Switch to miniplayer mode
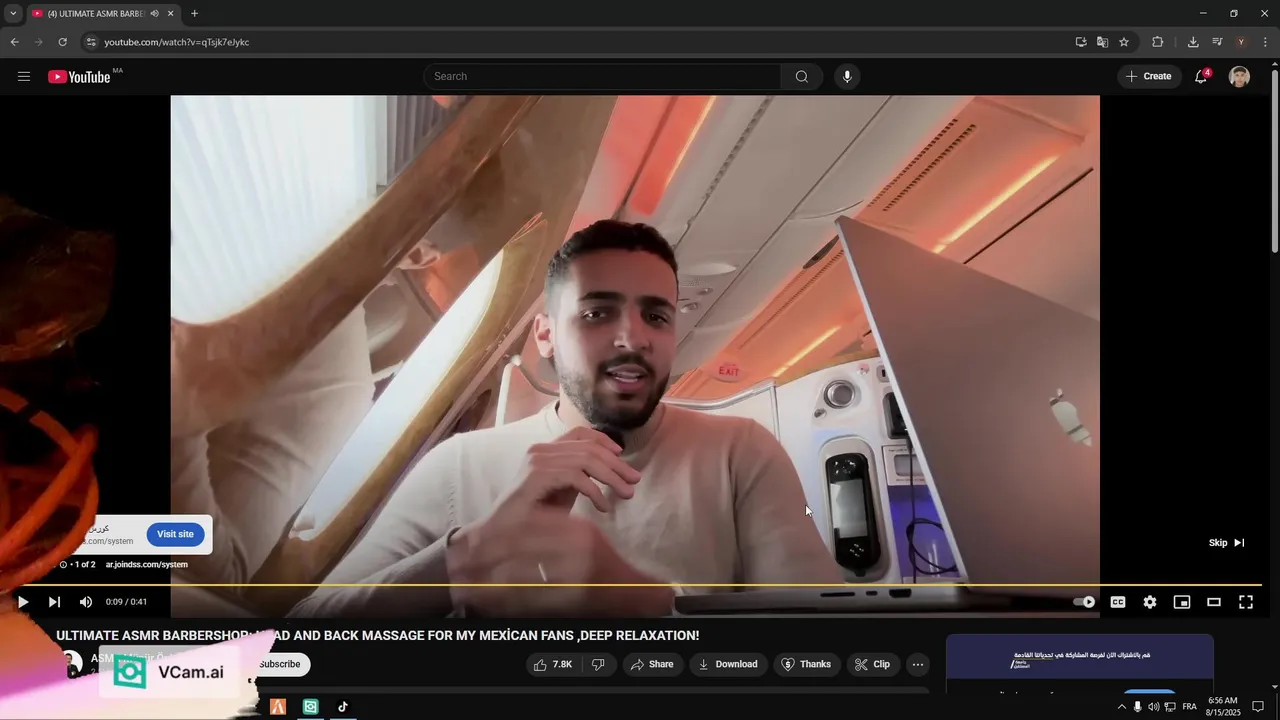The width and height of the screenshot is (1280, 720). [x=1182, y=602]
